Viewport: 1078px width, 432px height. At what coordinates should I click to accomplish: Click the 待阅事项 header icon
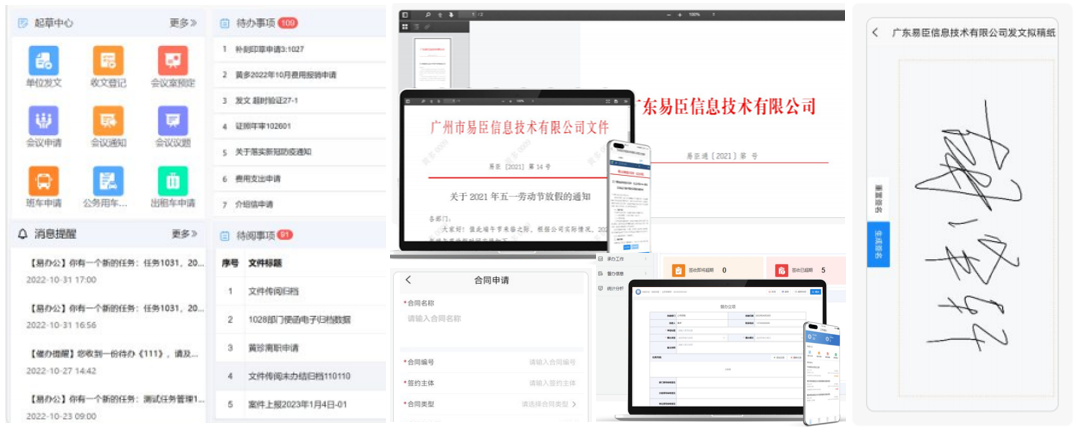pyautogui.click(x=224, y=235)
